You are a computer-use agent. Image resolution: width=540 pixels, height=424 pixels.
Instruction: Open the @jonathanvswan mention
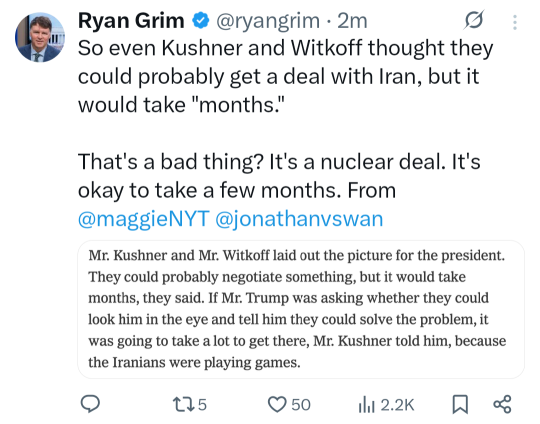pos(299,219)
